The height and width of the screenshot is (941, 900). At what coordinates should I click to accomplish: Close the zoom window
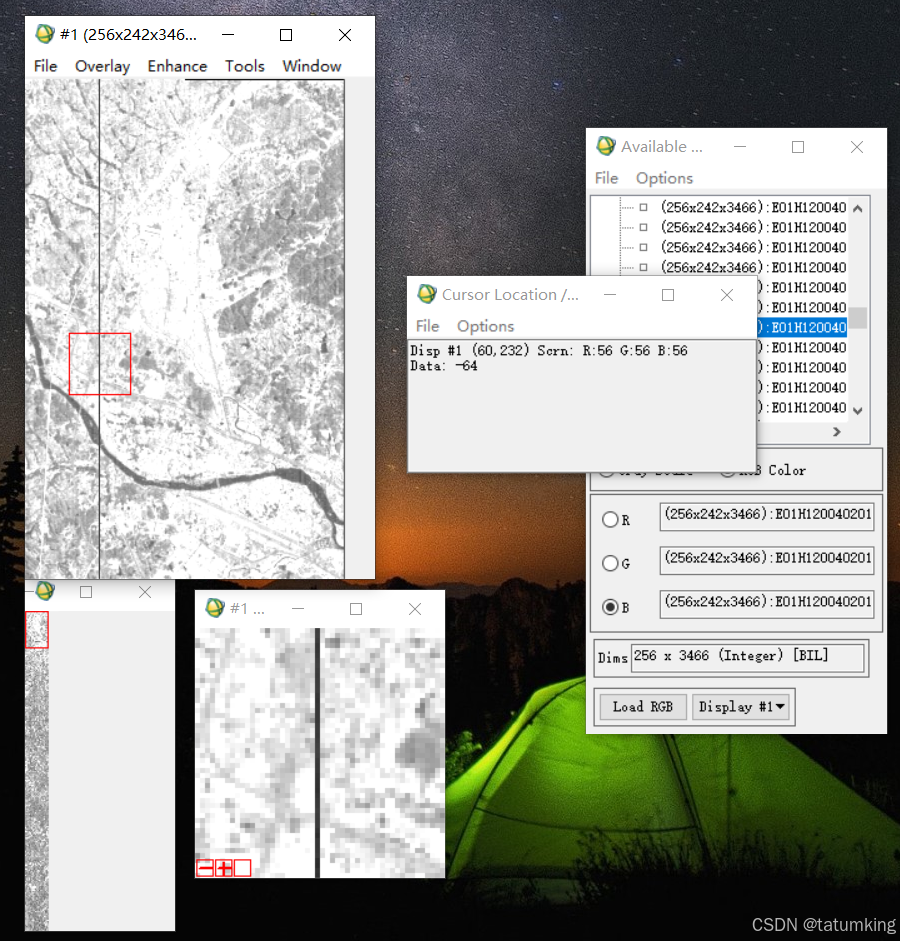pos(415,609)
